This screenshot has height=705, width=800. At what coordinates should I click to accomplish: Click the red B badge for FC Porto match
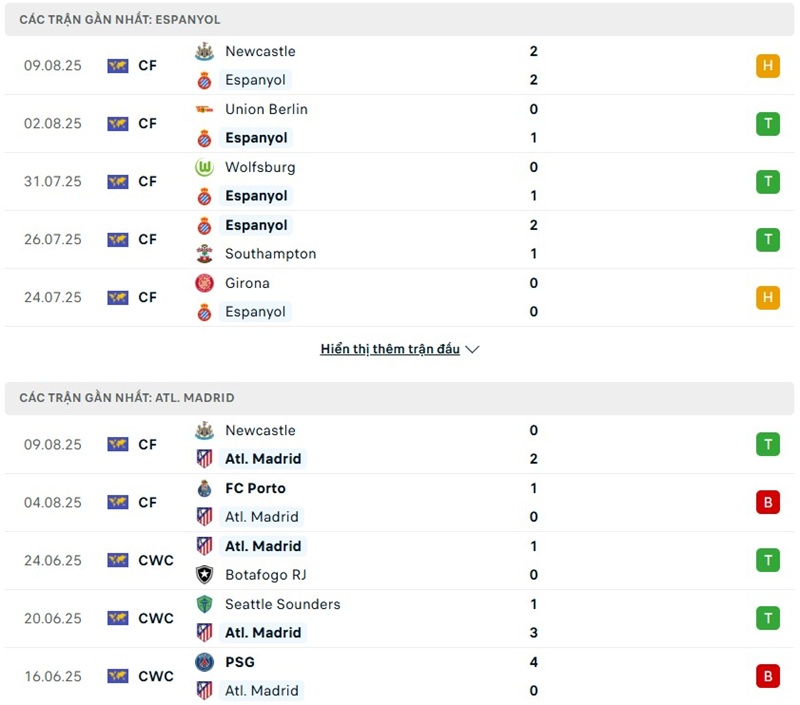(767, 502)
